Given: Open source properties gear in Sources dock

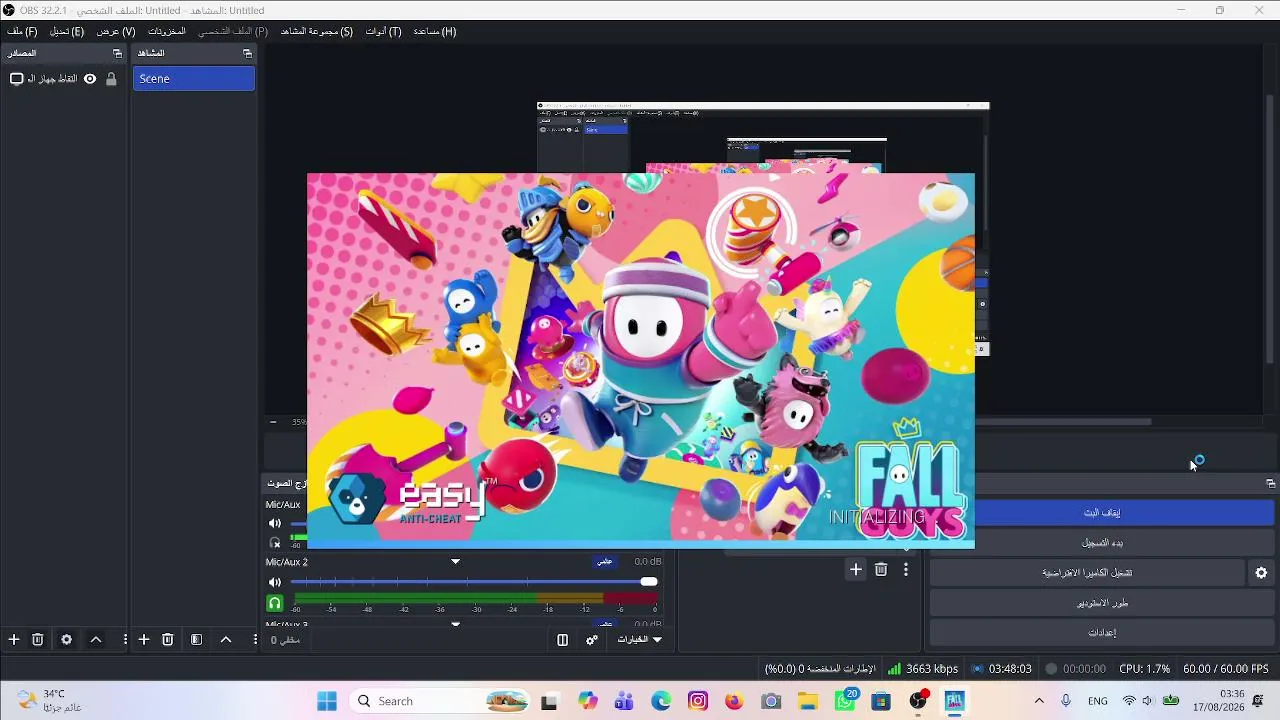Looking at the screenshot, I should 67,640.
